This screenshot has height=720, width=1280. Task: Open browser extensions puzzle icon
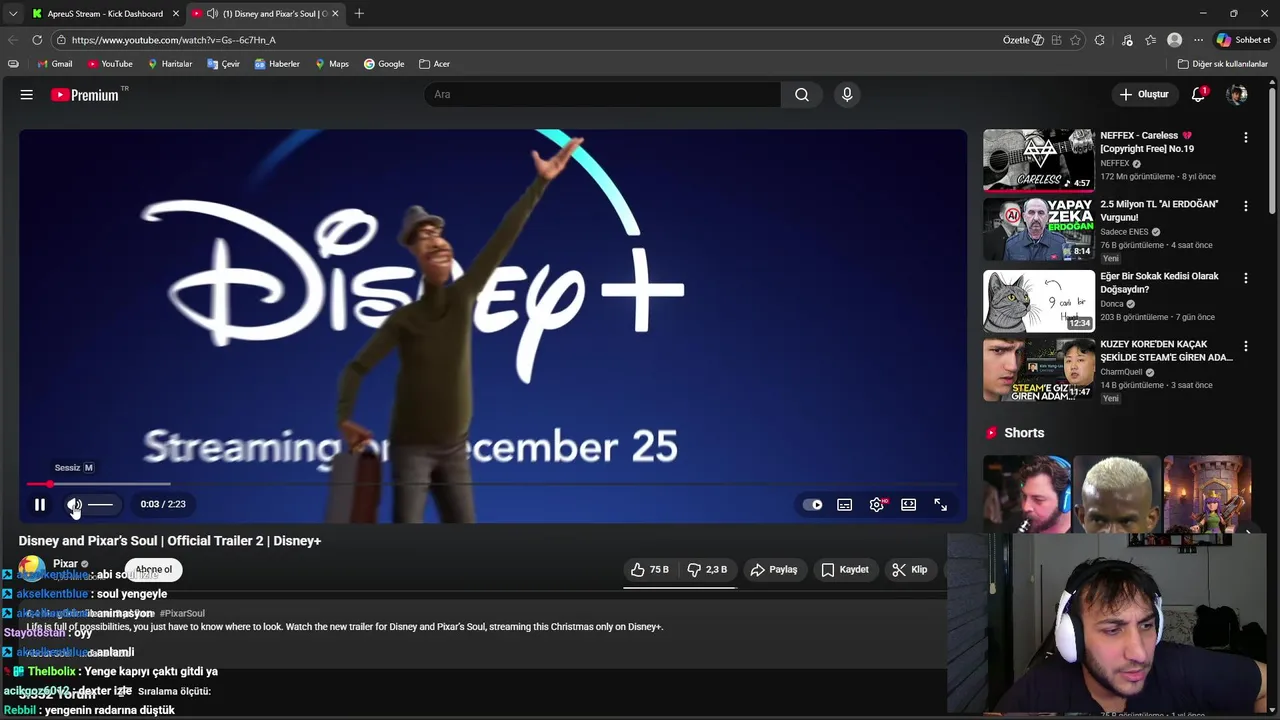(x=1100, y=40)
